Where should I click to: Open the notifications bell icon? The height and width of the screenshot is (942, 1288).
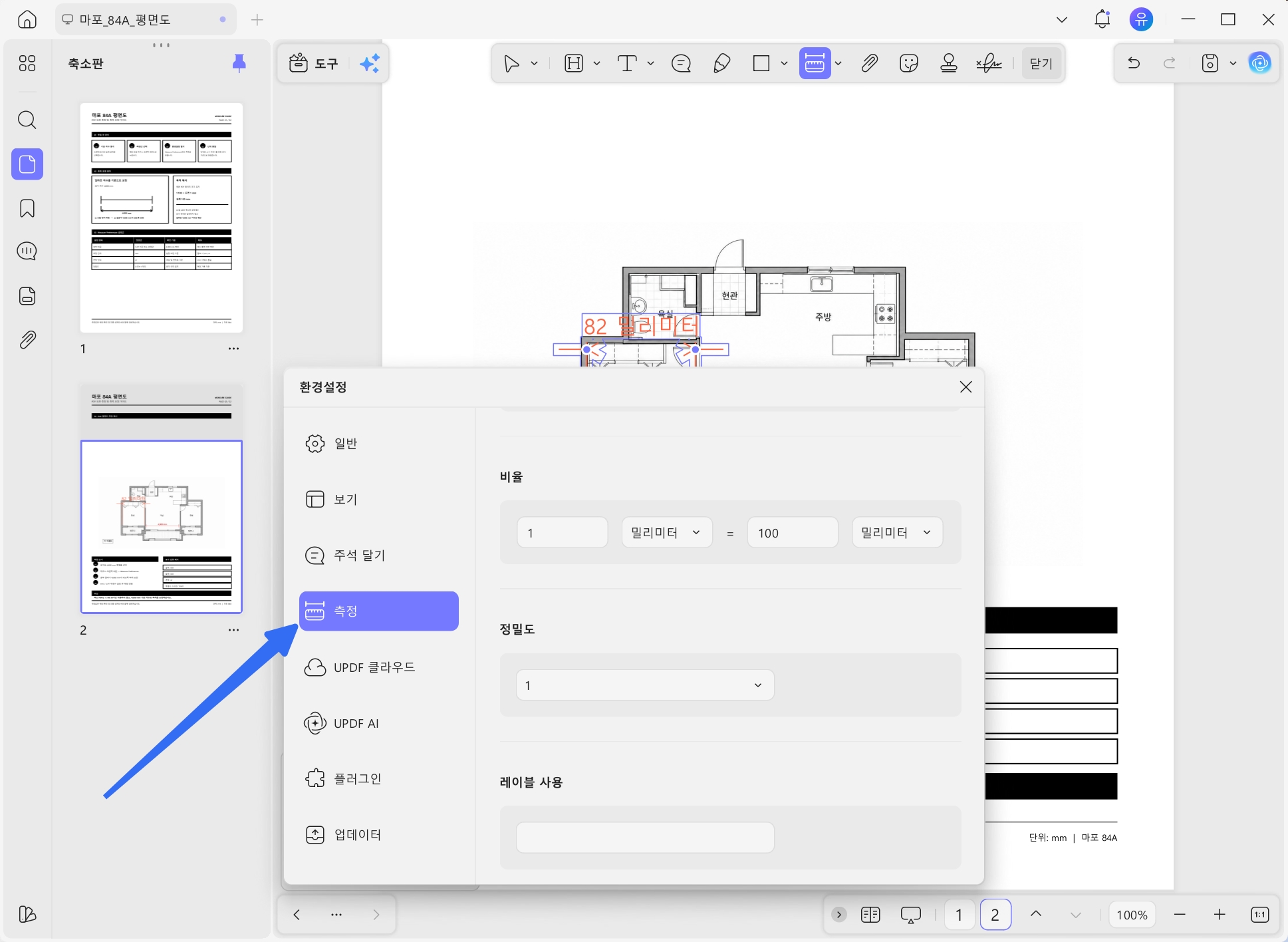[1102, 19]
